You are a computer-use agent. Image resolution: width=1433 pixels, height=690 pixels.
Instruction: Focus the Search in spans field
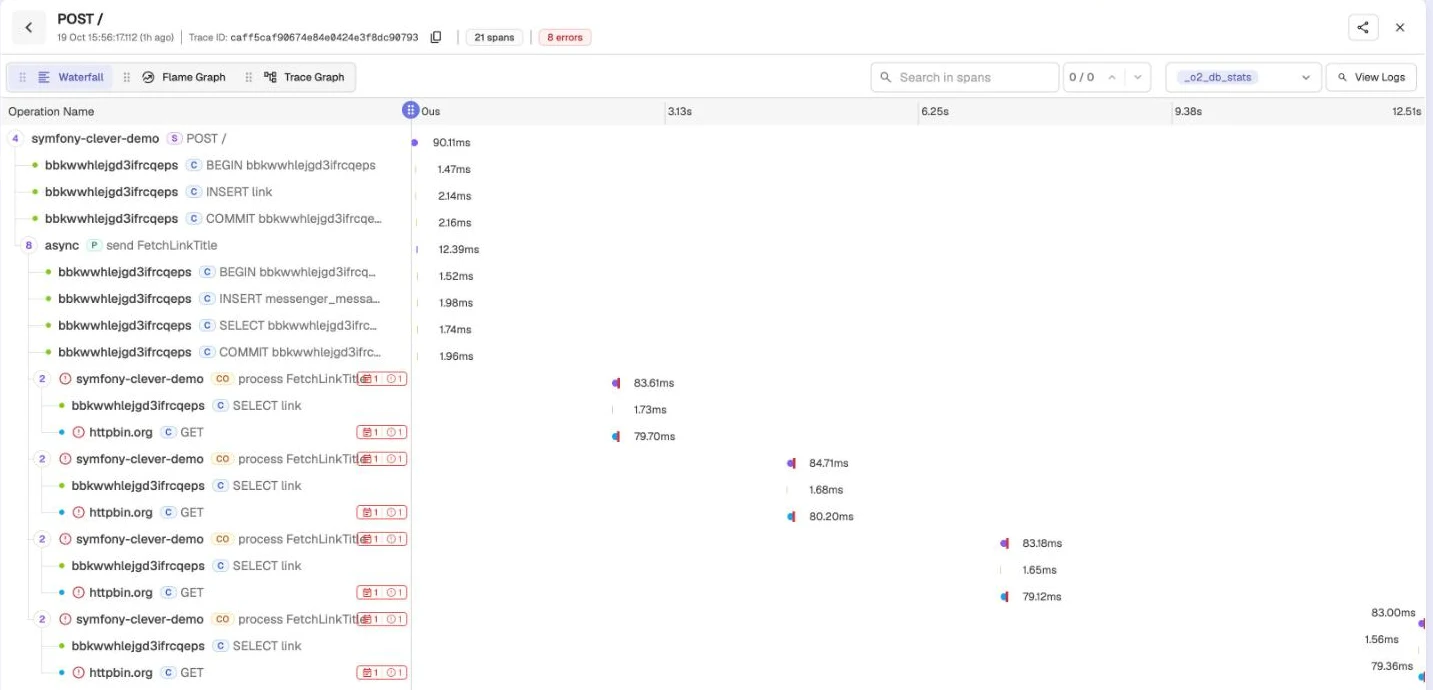(965, 77)
